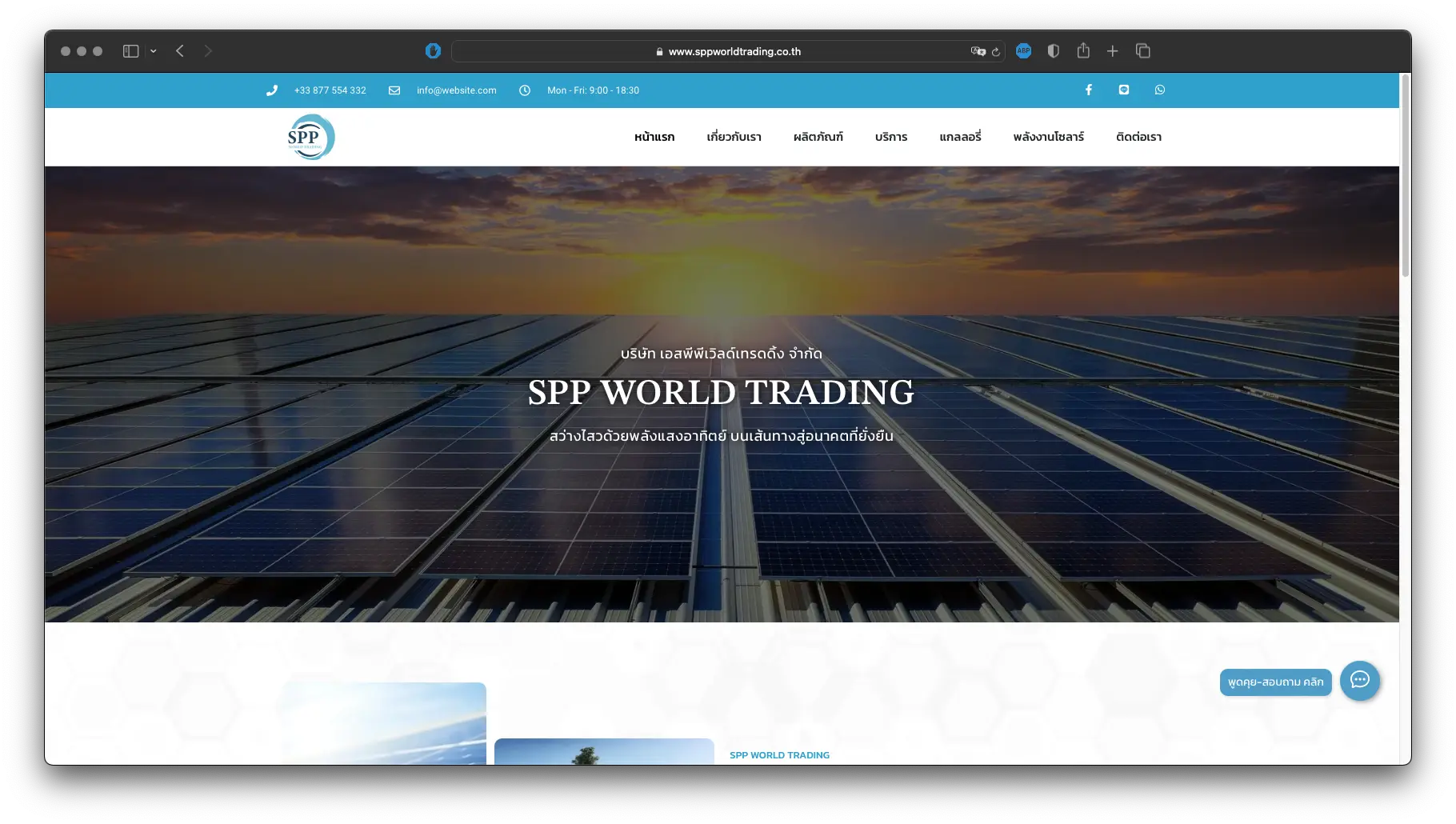This screenshot has width=1456, height=824.
Task: Click the AdBlock Plus extension icon
Action: (x=1023, y=51)
